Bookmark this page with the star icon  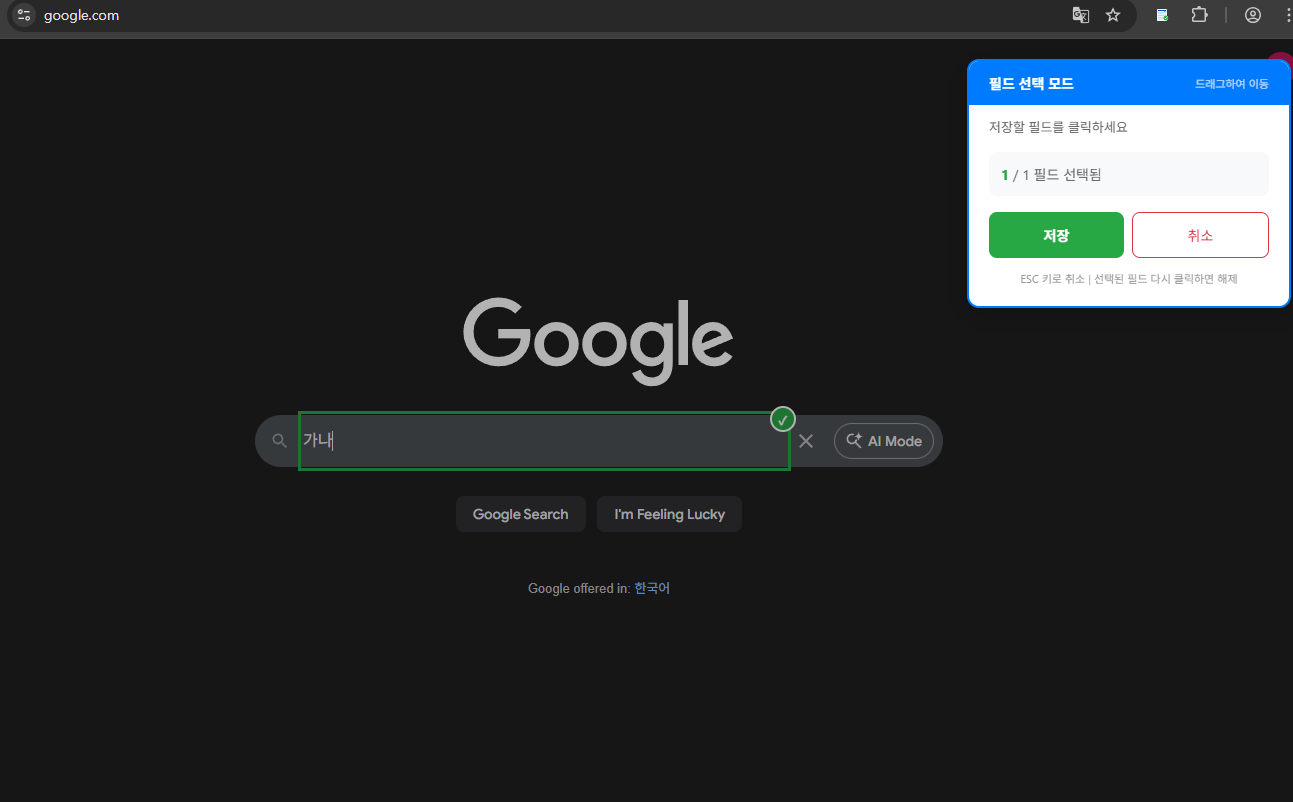(x=1113, y=15)
